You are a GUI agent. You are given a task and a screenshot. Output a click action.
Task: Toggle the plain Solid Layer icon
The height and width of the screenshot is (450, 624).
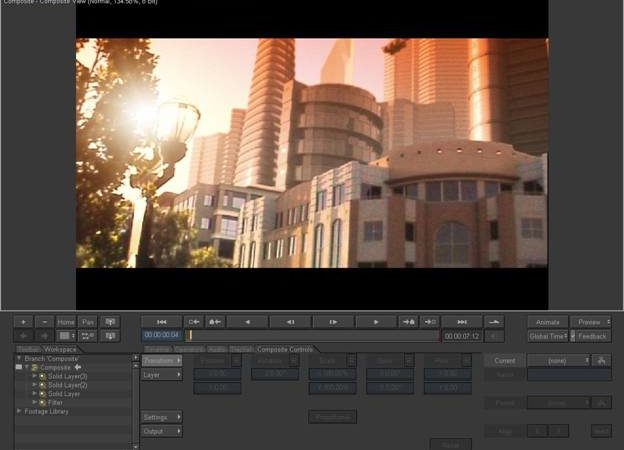click(x=43, y=394)
